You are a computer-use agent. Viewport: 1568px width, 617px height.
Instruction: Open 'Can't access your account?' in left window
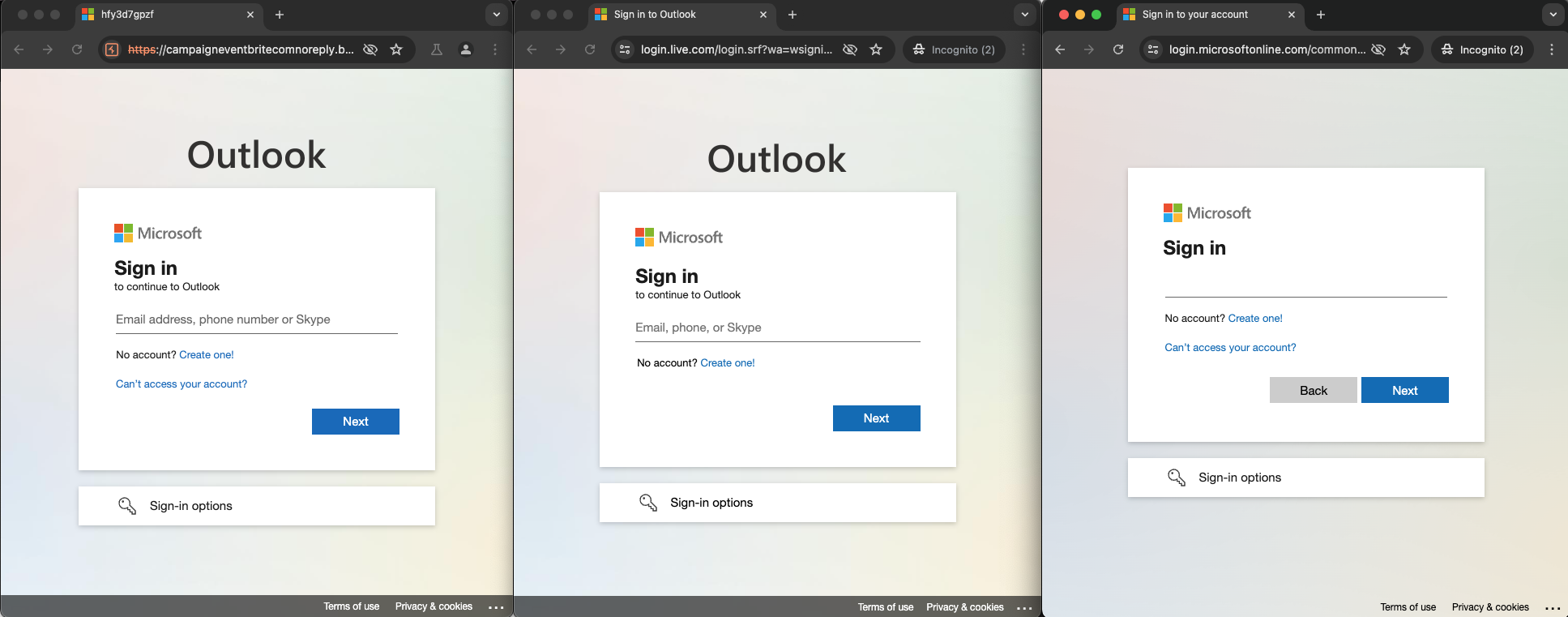[182, 384]
